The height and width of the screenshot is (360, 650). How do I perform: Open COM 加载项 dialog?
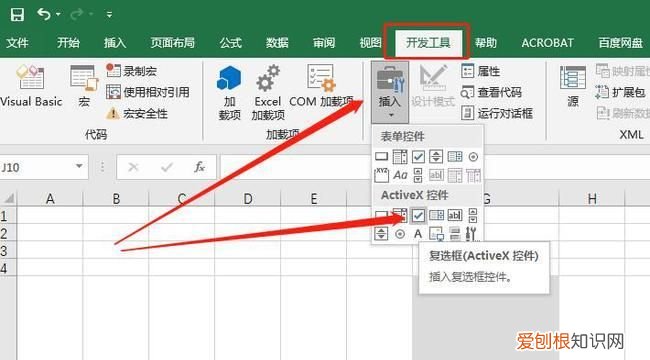pyautogui.click(x=321, y=86)
